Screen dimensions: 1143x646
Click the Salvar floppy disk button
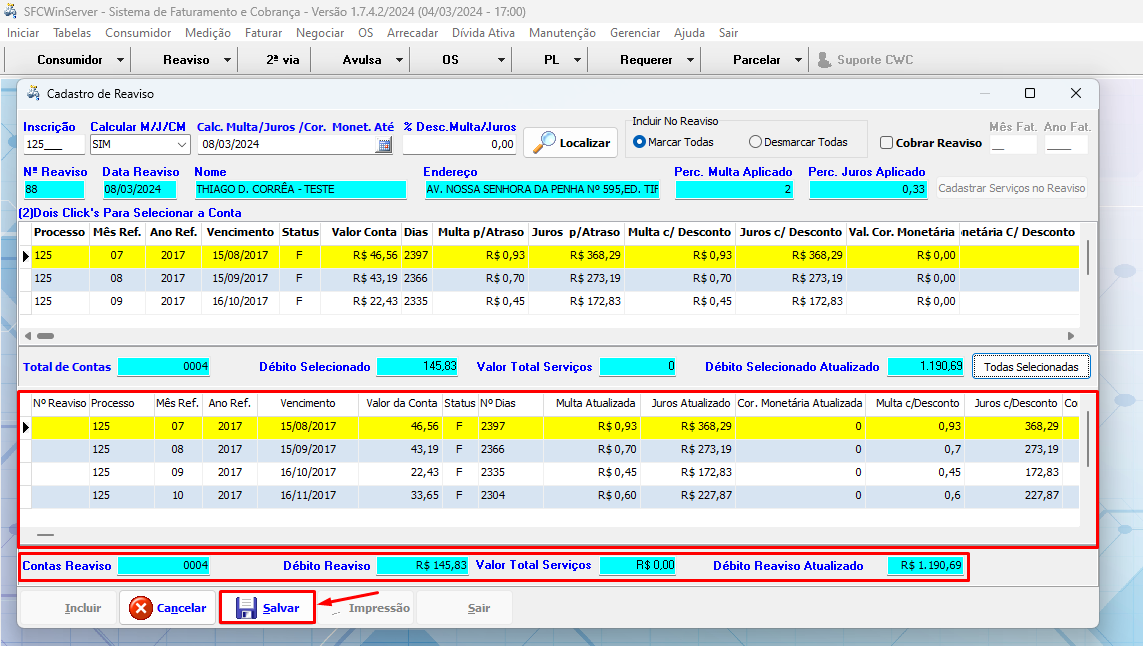click(268, 608)
